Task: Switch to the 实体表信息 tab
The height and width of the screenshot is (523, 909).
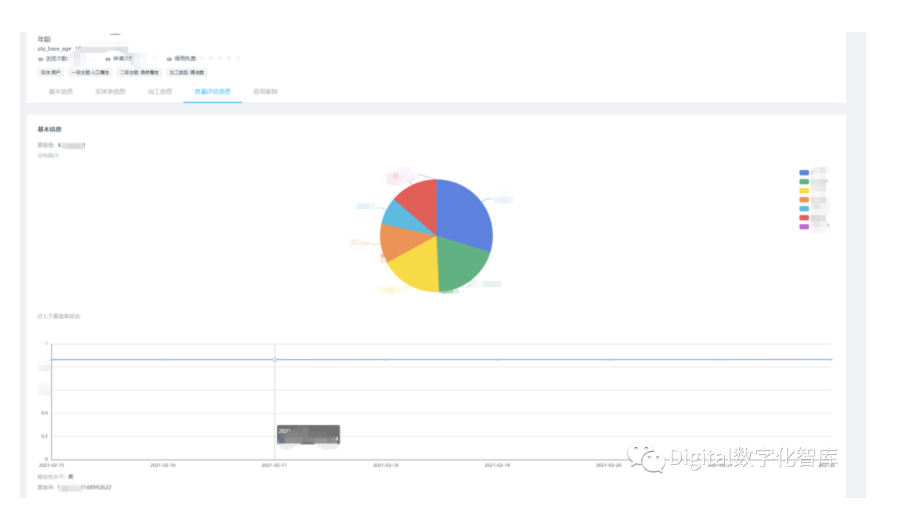Action: coord(110,92)
